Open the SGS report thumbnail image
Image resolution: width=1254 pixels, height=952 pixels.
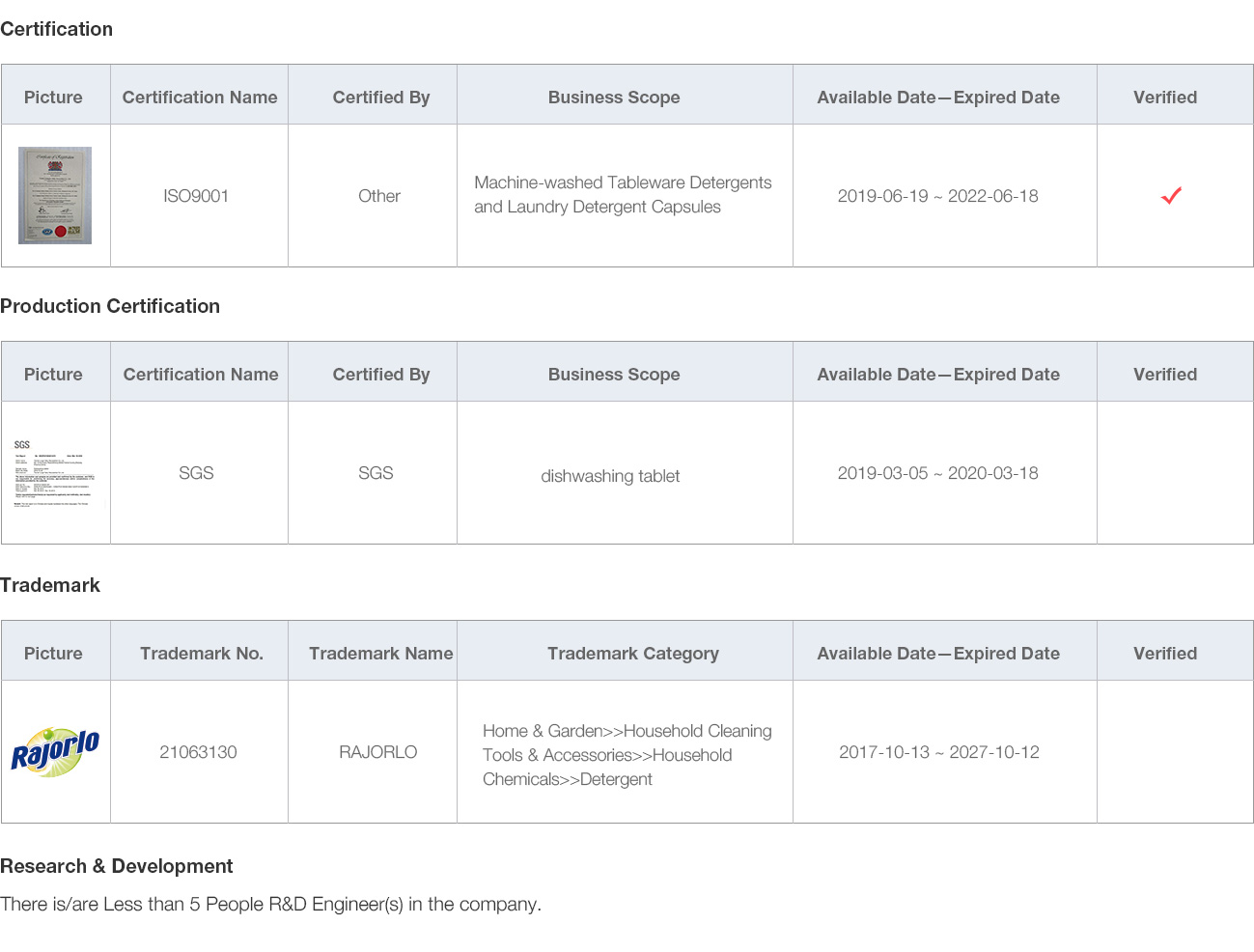(55, 473)
